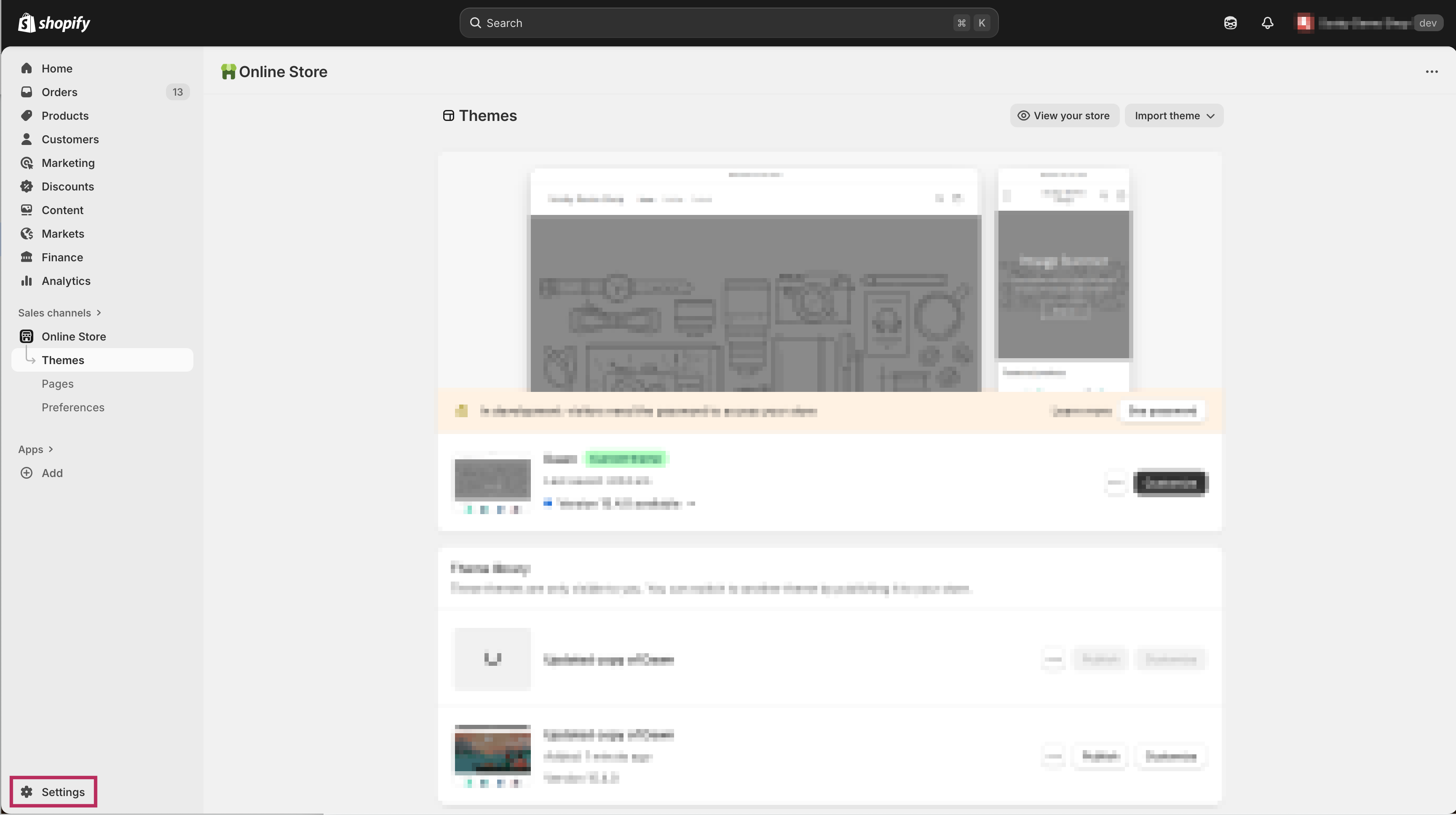This screenshot has width=1456, height=815.
Task: Click the store account avatar
Action: click(1304, 23)
